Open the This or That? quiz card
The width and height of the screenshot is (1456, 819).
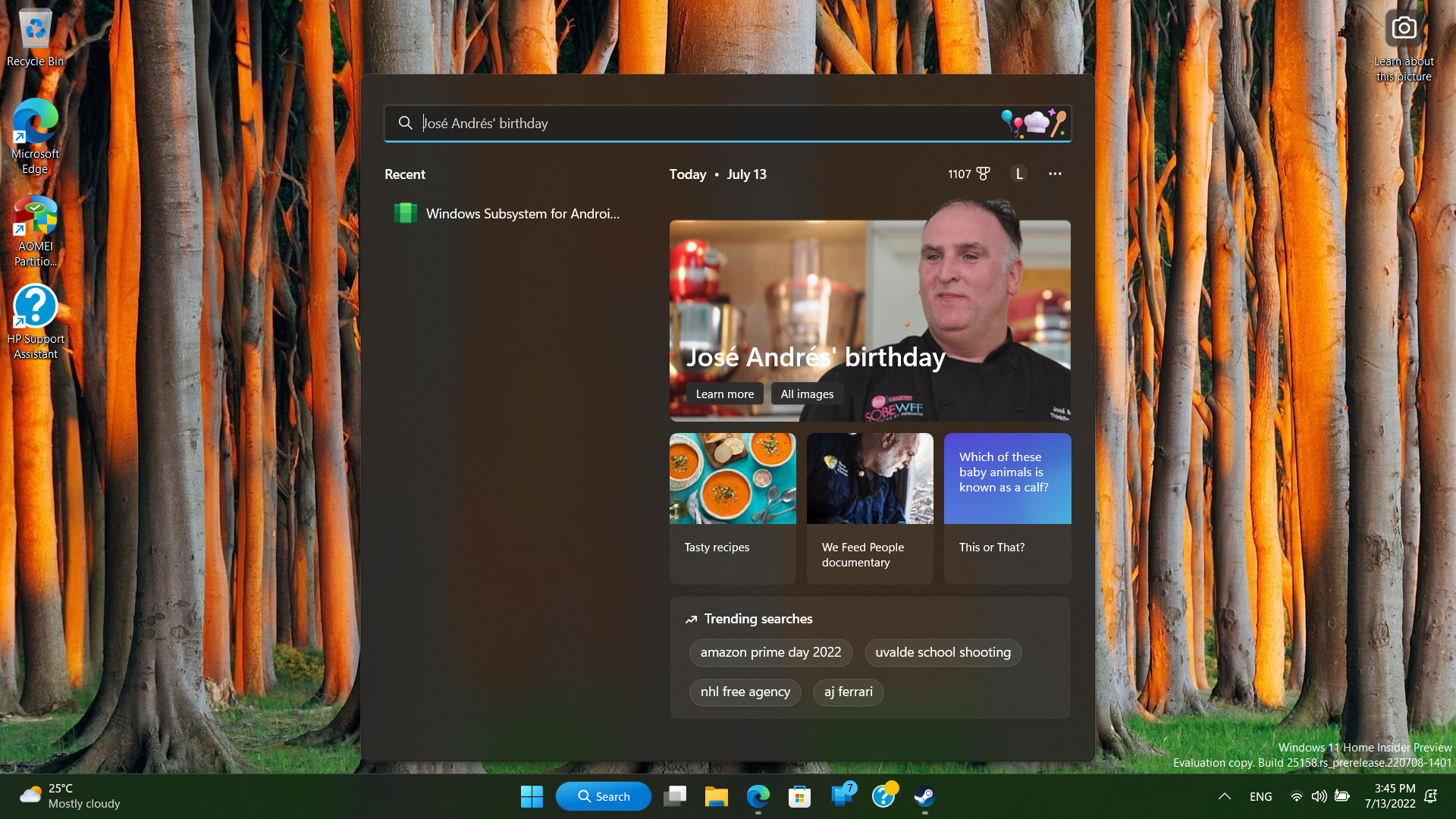(1007, 508)
